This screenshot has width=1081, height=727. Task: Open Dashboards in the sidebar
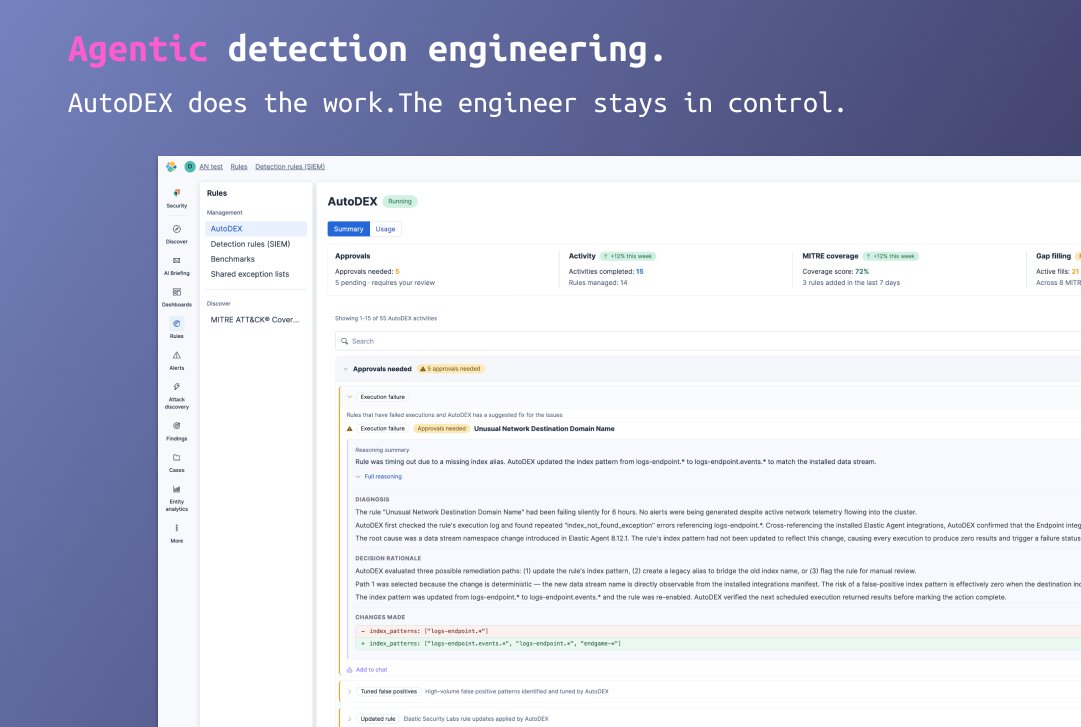(176, 298)
